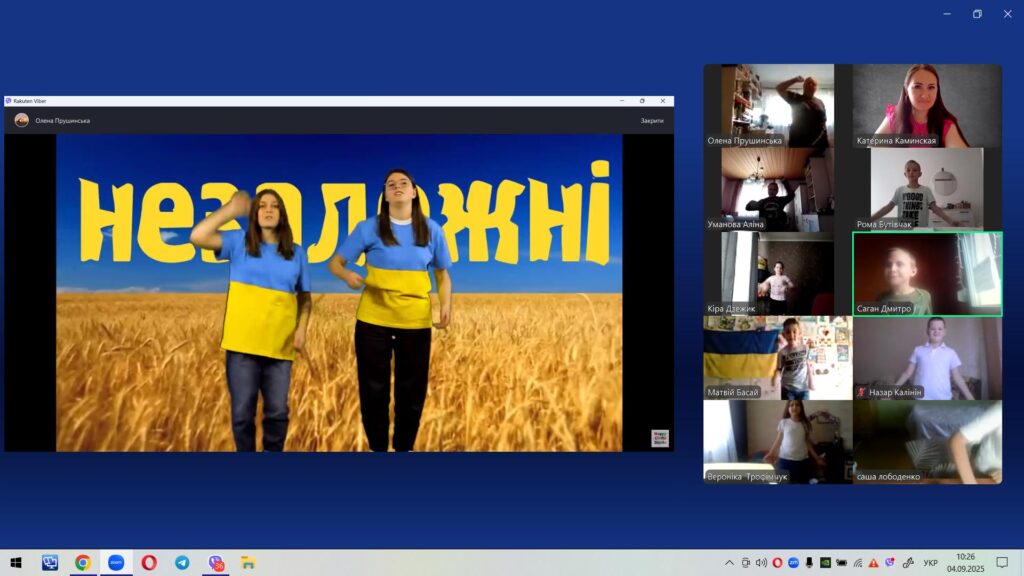
Task: Select the highlighted Саган Дмитро tile
Action: 927,274
